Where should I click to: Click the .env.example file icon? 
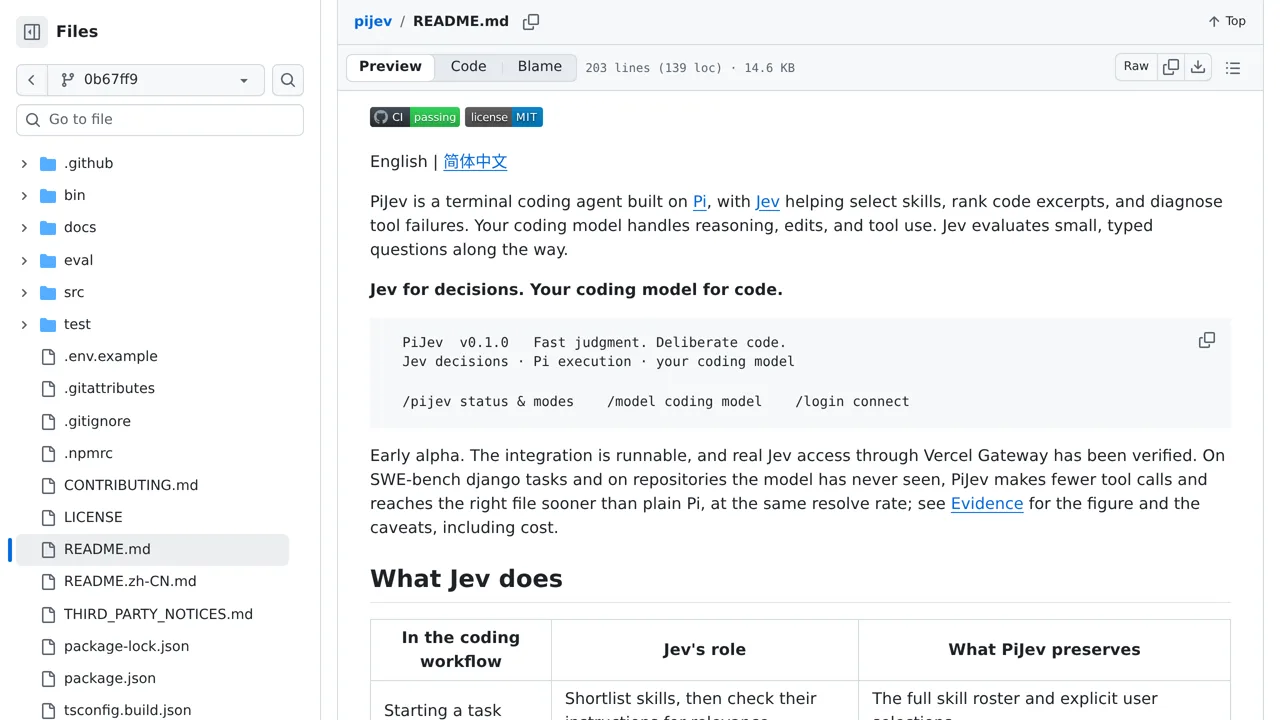point(48,356)
